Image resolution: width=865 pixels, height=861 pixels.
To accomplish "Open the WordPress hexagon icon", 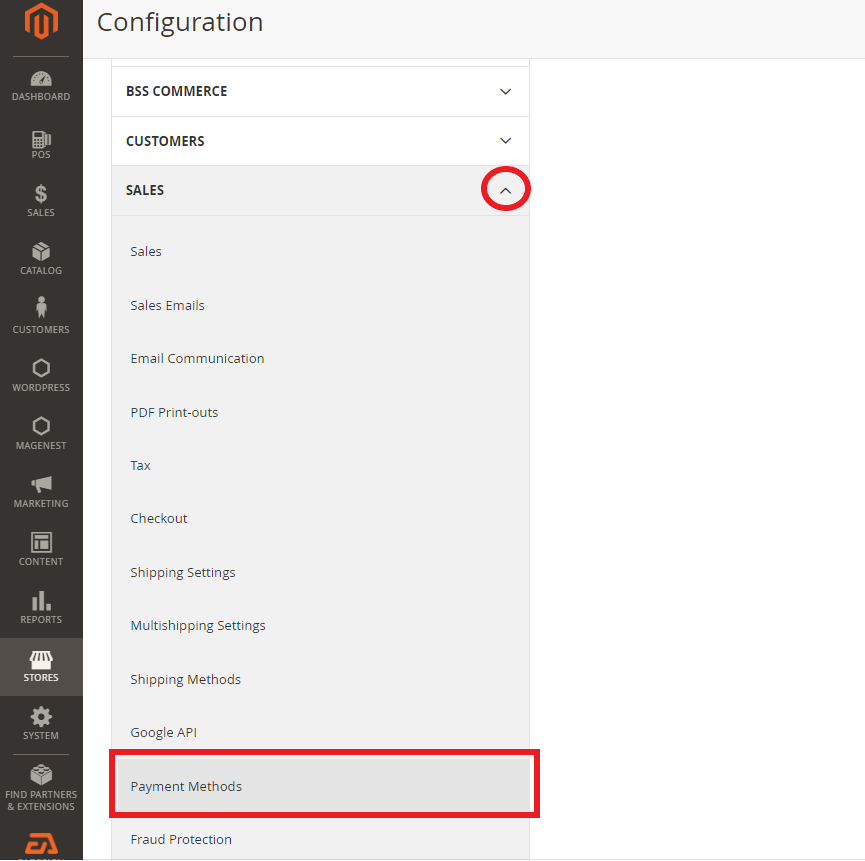I will [41, 368].
